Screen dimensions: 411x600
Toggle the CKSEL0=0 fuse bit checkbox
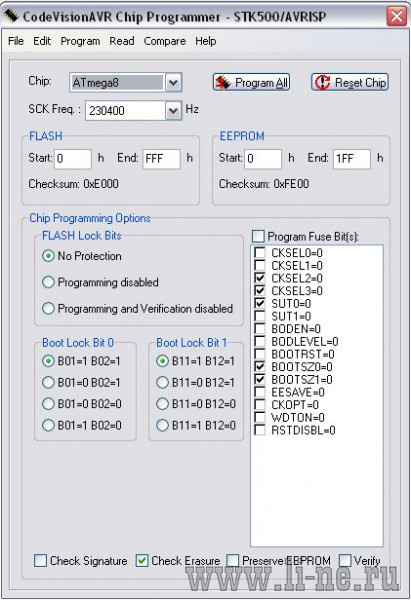tap(260, 253)
